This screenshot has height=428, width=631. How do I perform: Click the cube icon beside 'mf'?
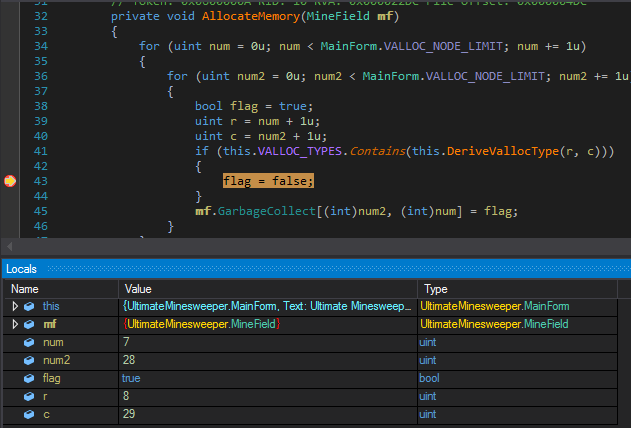tap(29, 324)
